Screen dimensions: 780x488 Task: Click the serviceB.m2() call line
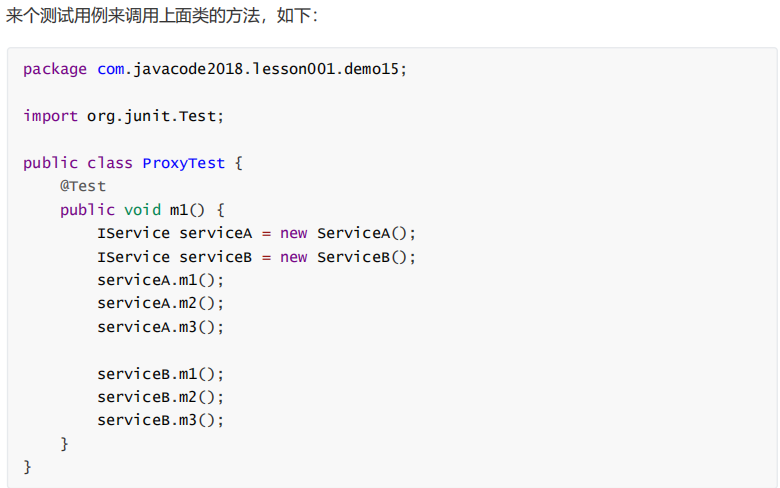click(161, 397)
